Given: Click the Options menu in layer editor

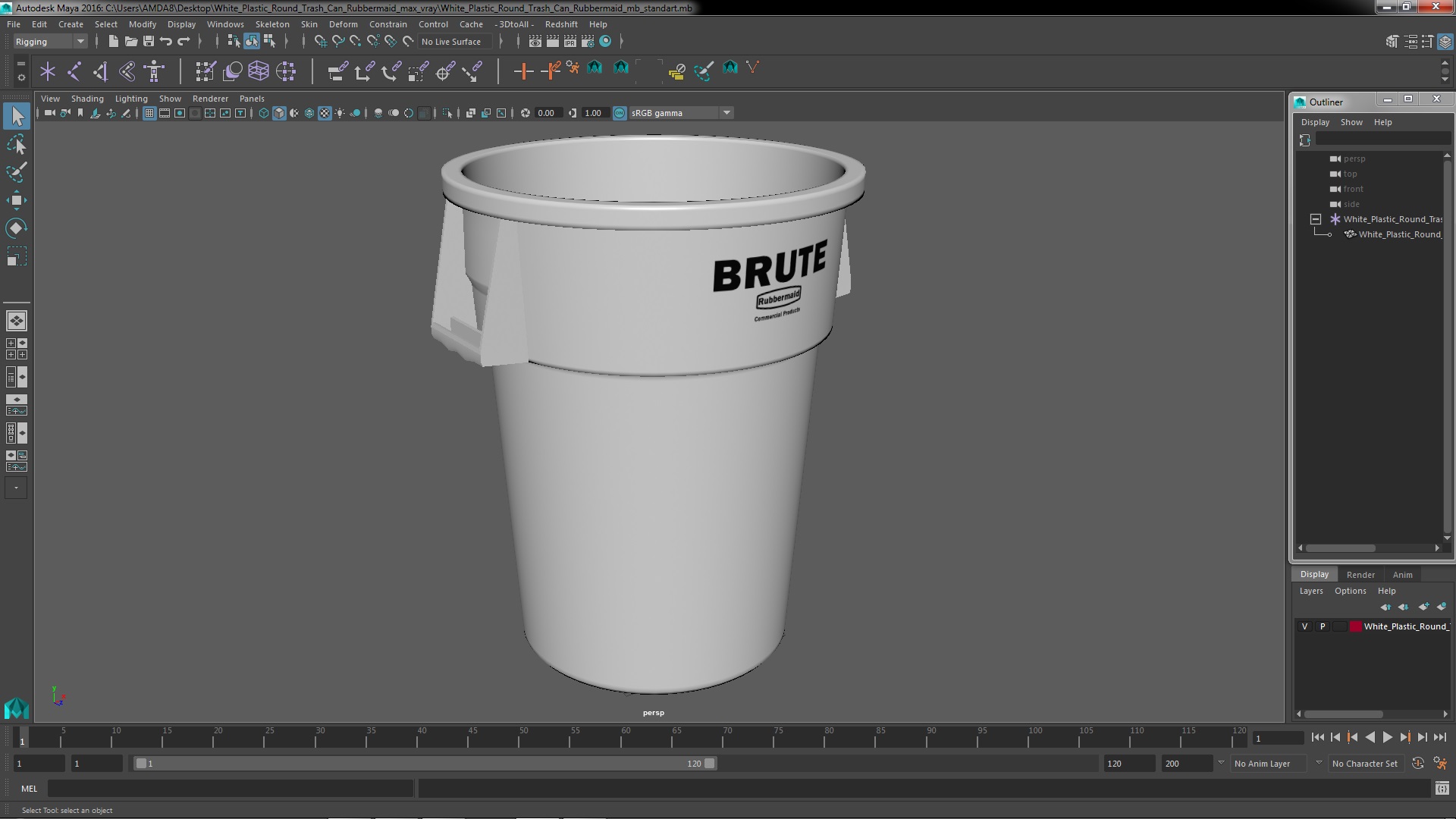Looking at the screenshot, I should point(1350,591).
